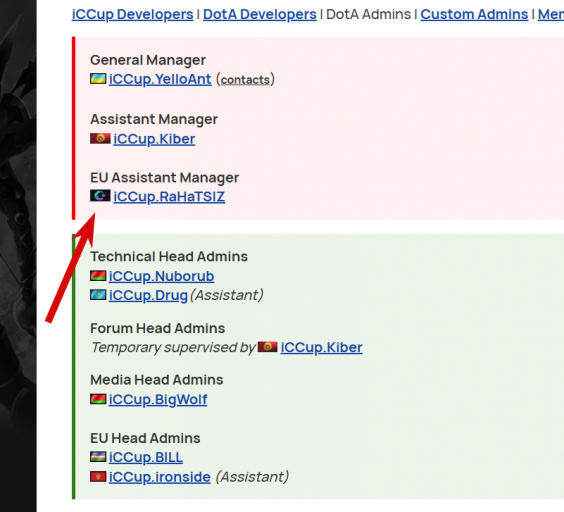
Task: Open iCCup.BILL profile link
Action: click(146, 457)
